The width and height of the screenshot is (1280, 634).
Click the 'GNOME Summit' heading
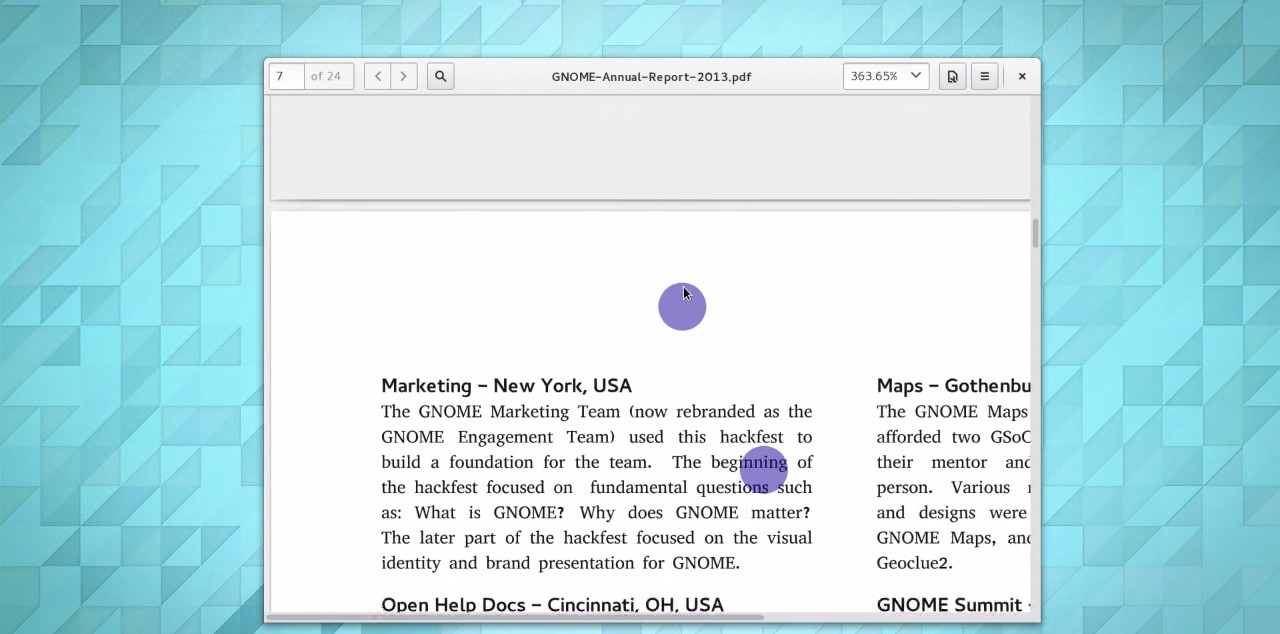tap(949, 605)
